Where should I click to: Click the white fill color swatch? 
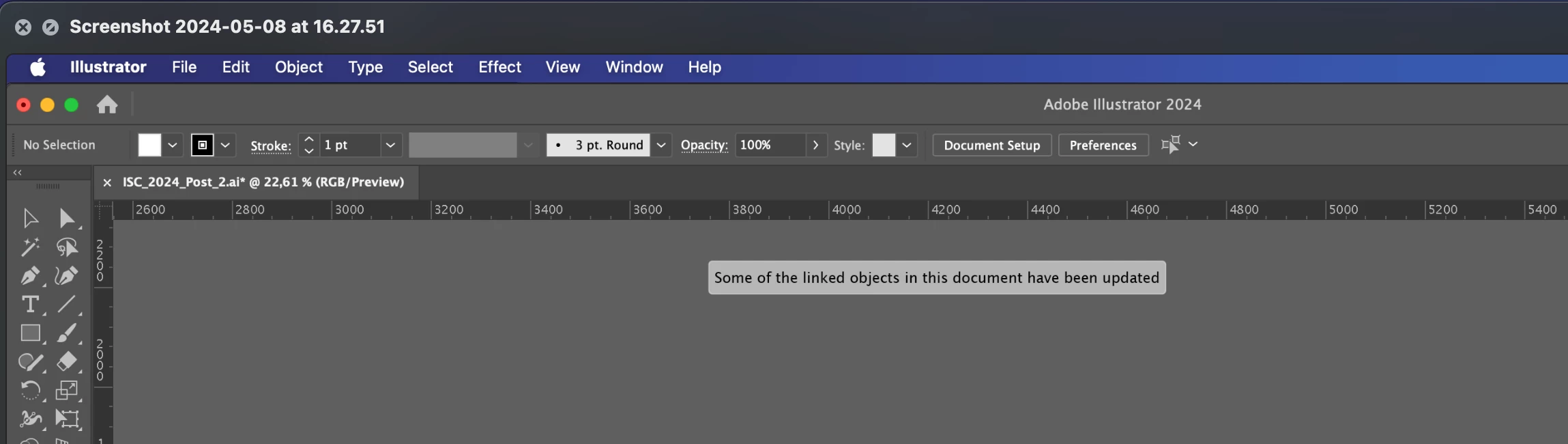coord(149,145)
